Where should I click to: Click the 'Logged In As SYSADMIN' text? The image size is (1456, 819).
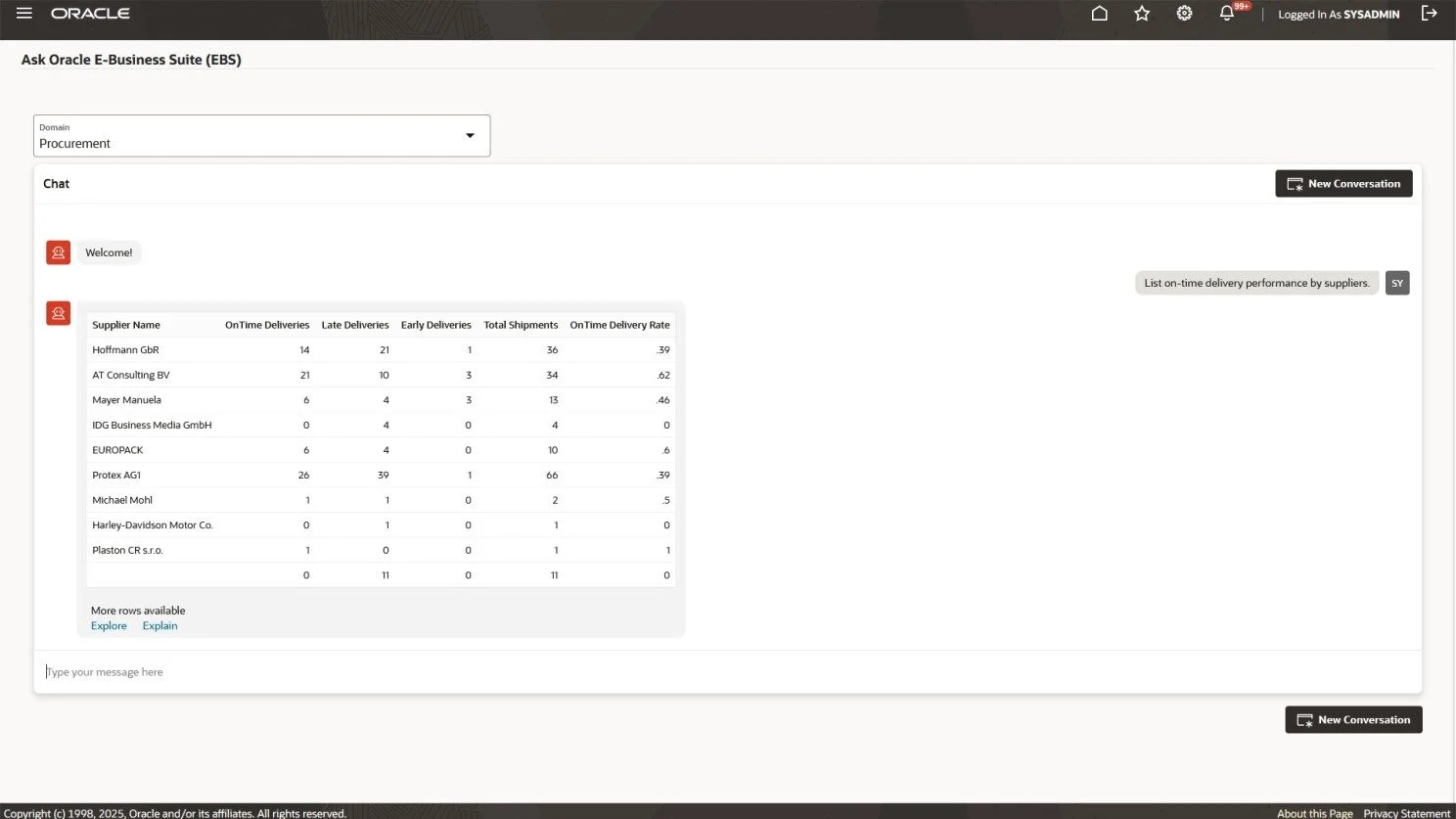click(1339, 15)
